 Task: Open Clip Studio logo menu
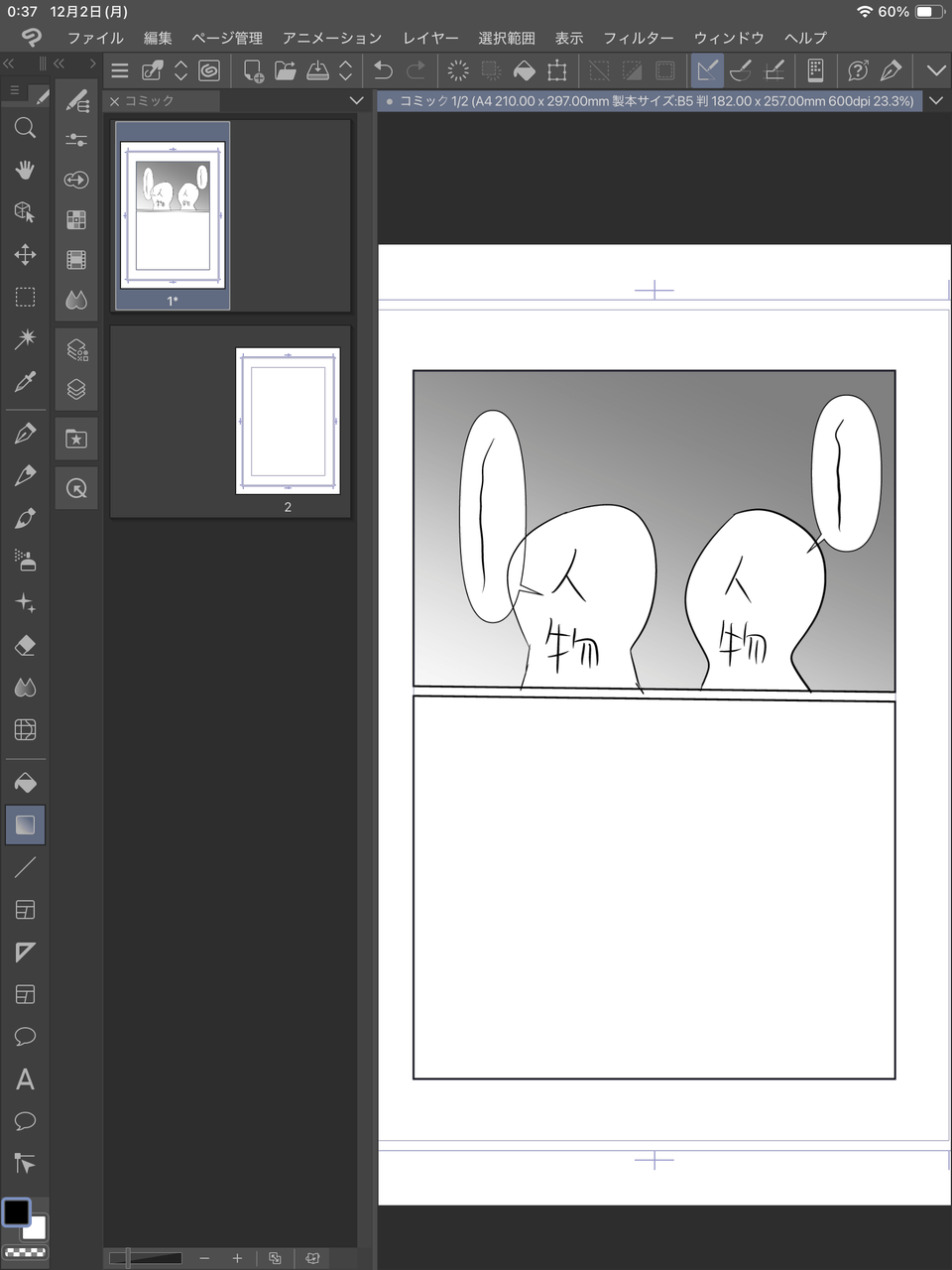click(32, 38)
